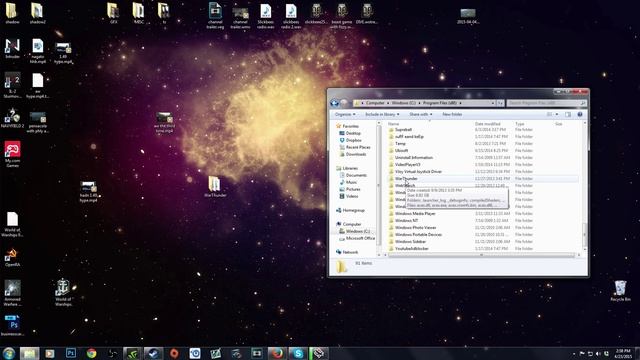Image resolution: width=640 pixels, height=360 pixels.
Task: Select the My.com Games desktop shortcut
Action: pos(12,154)
